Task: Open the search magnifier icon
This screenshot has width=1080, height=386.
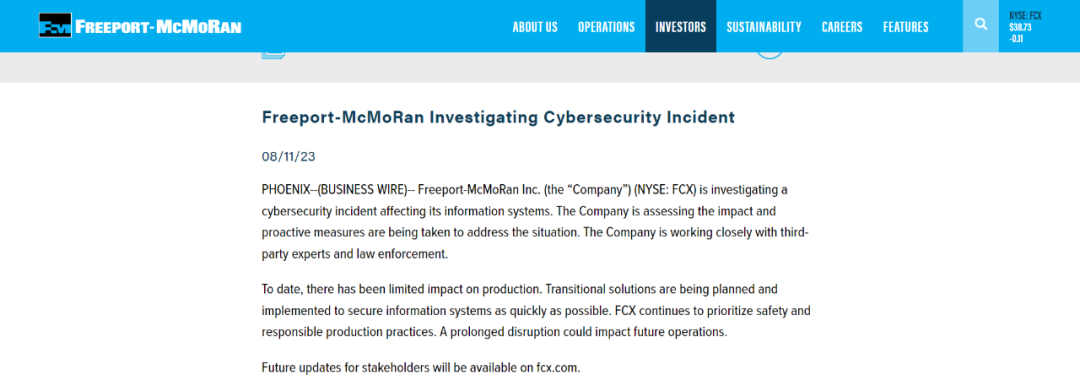Action: coord(981,25)
